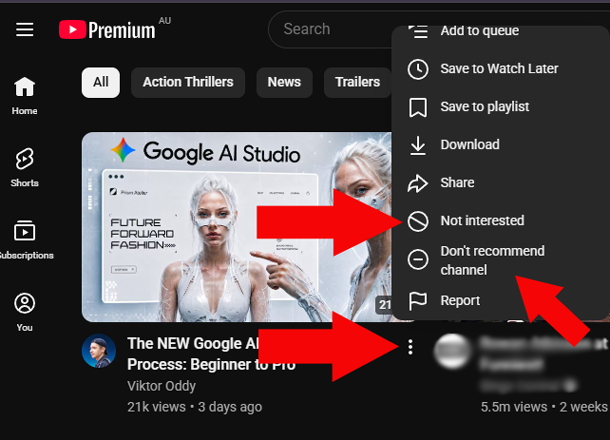Choose Save to playlist option
Image resolution: width=610 pixels, height=440 pixels.
[x=501, y=107]
